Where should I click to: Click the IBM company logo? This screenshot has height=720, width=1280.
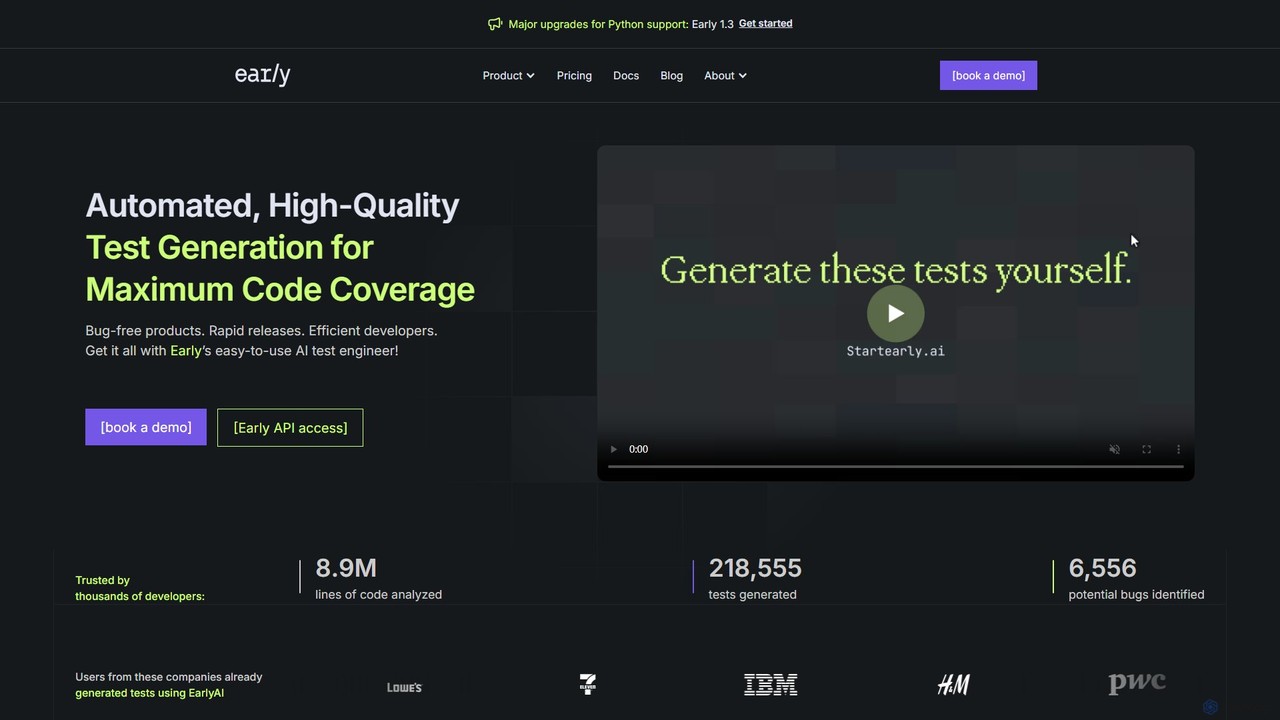click(771, 685)
